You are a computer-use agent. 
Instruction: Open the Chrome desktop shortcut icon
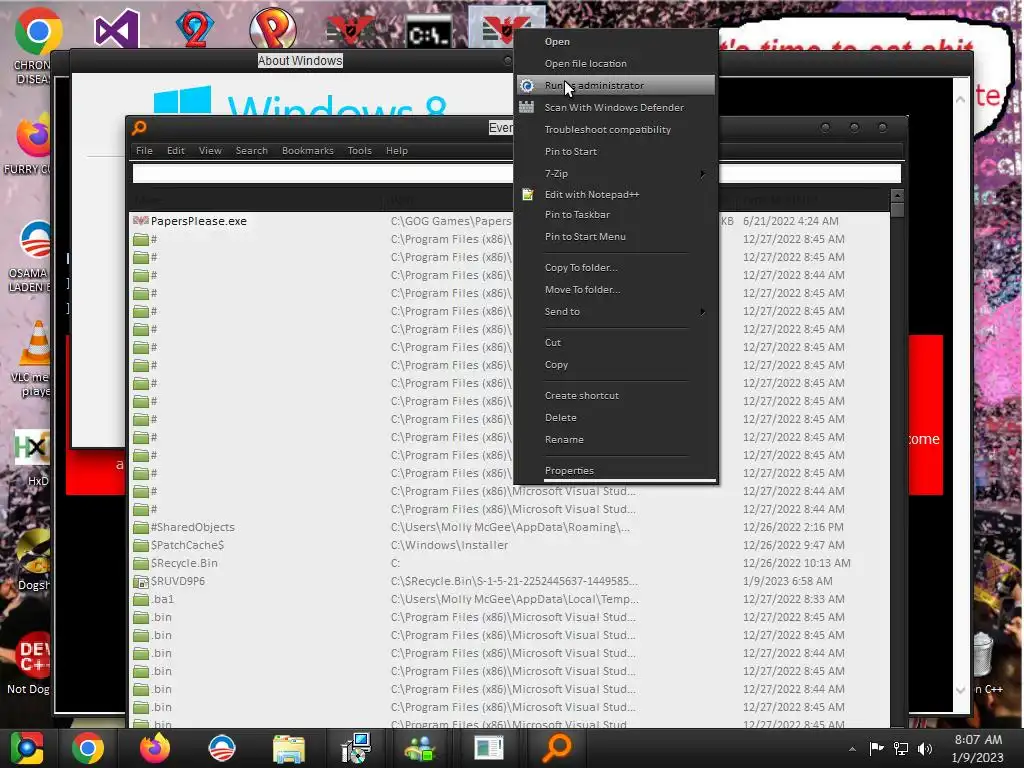(38, 31)
